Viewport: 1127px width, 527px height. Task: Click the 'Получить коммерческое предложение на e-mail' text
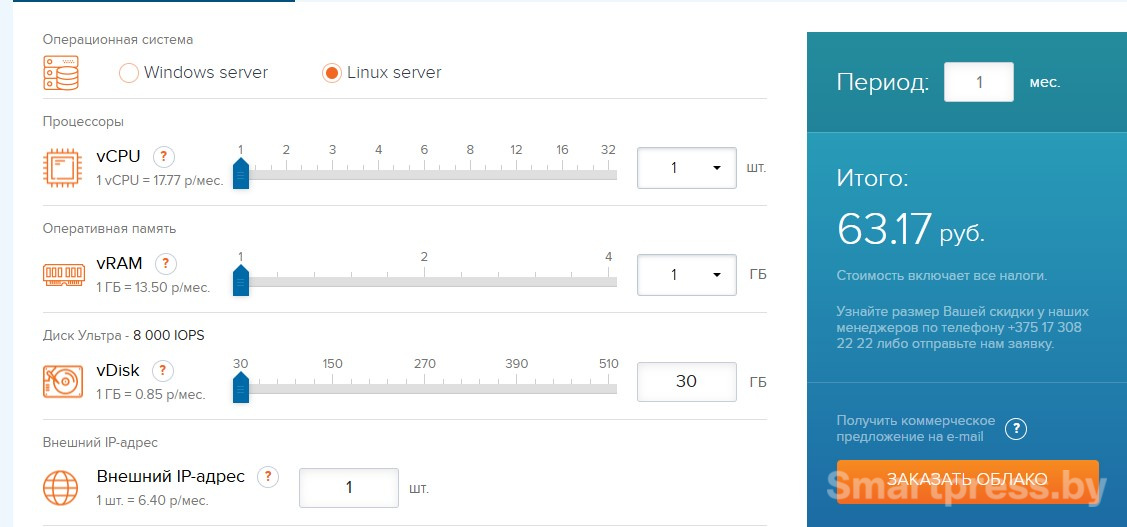(916, 429)
